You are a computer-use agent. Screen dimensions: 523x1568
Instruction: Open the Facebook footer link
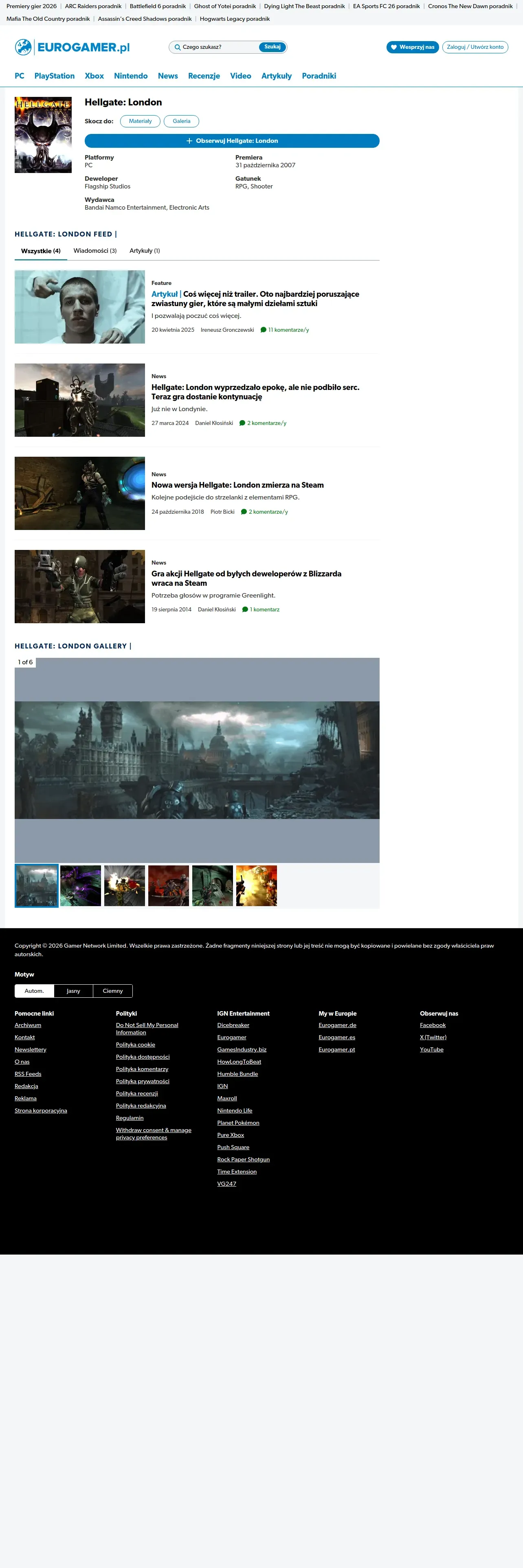[x=433, y=1025]
